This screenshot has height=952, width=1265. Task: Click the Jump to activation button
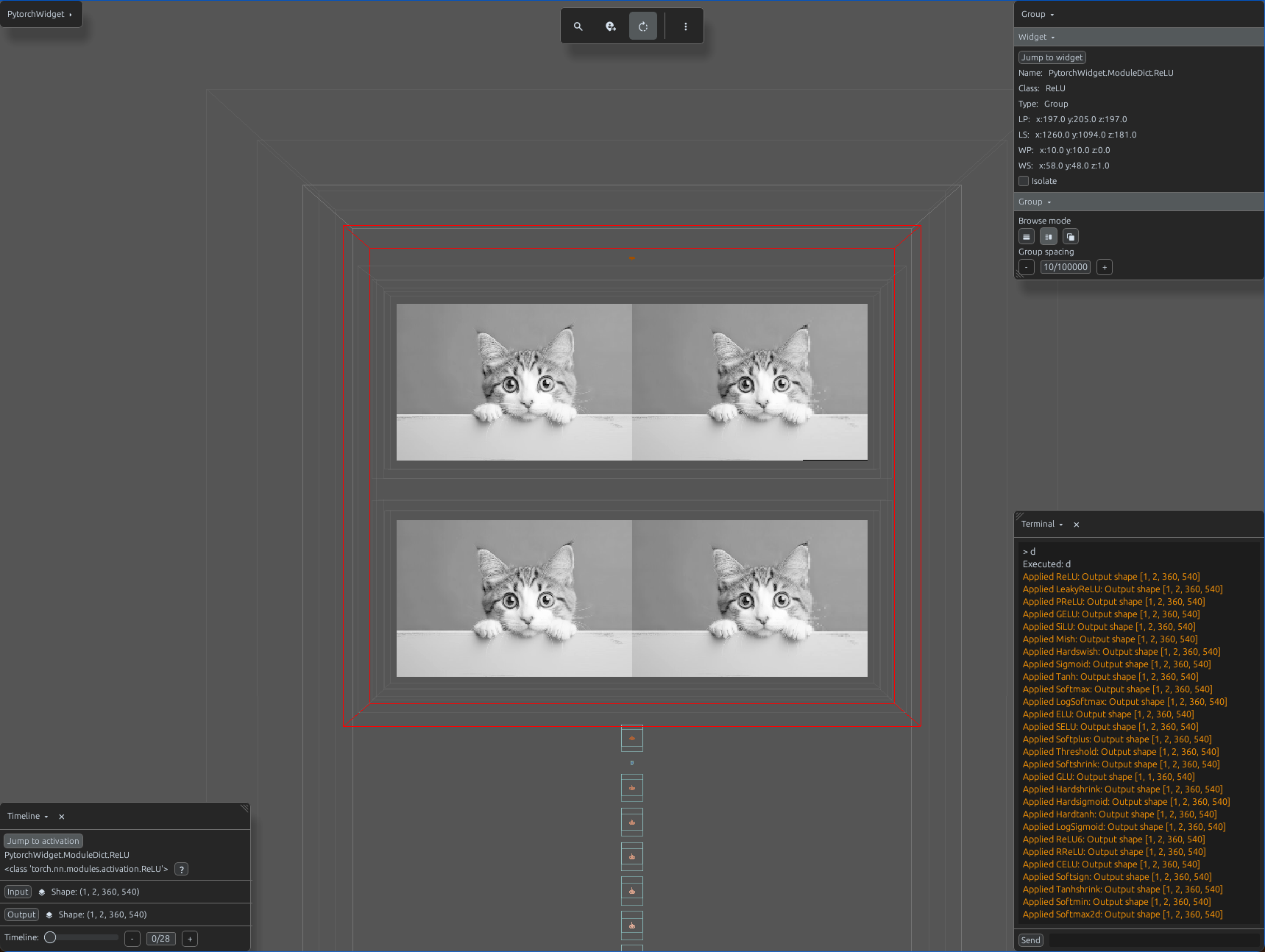[x=43, y=841]
